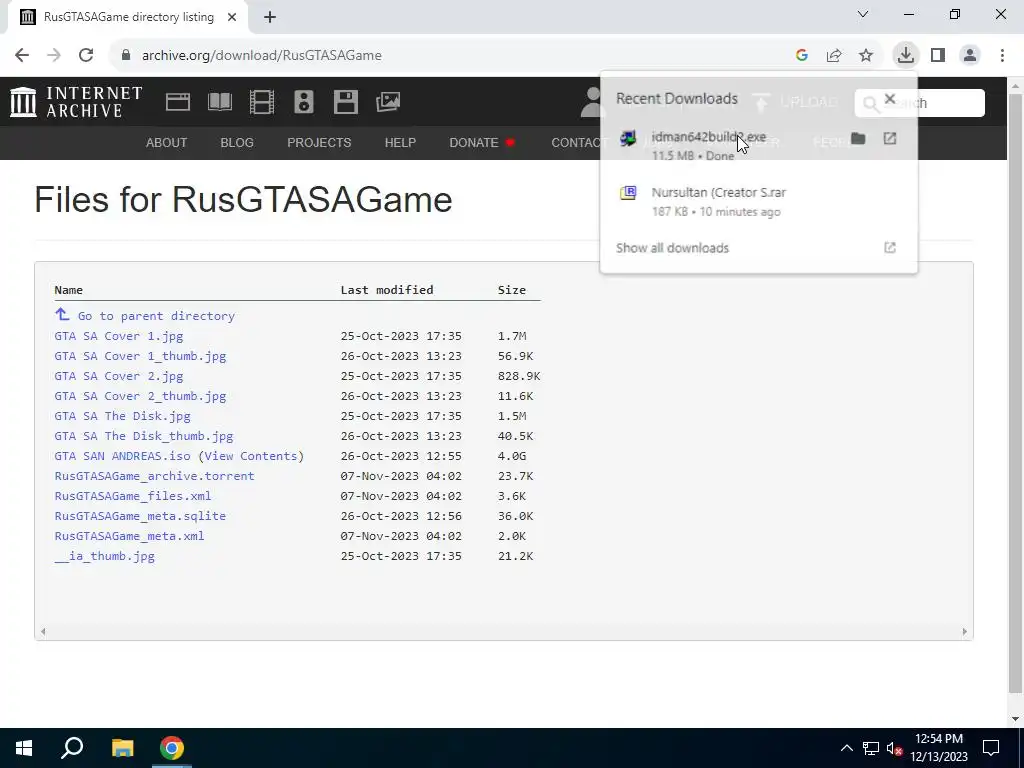This screenshot has width=1024, height=768.
Task: Click the Google icon in address bar
Action: pos(802,55)
